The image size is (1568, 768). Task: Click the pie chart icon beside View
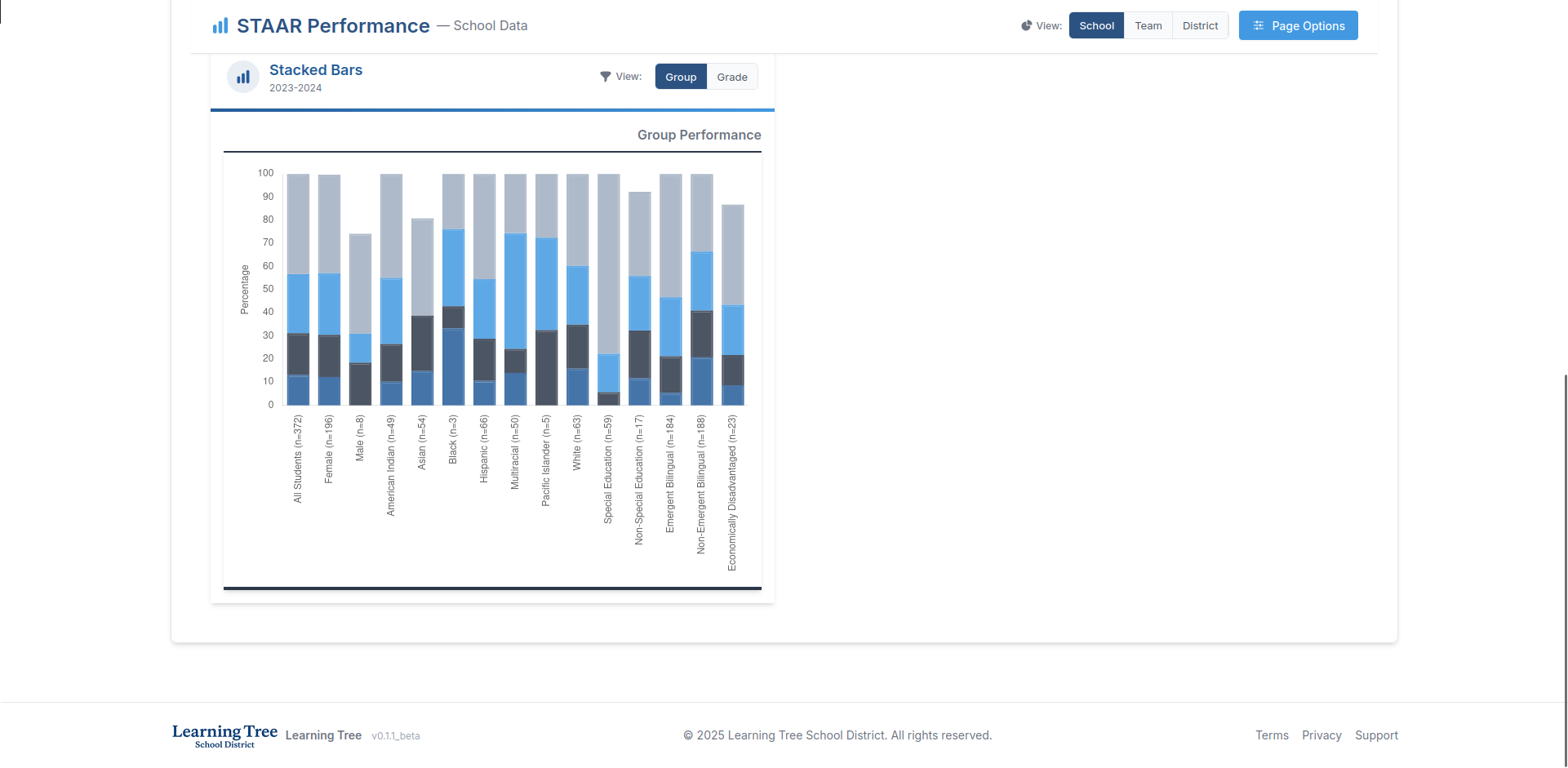[x=1026, y=26]
